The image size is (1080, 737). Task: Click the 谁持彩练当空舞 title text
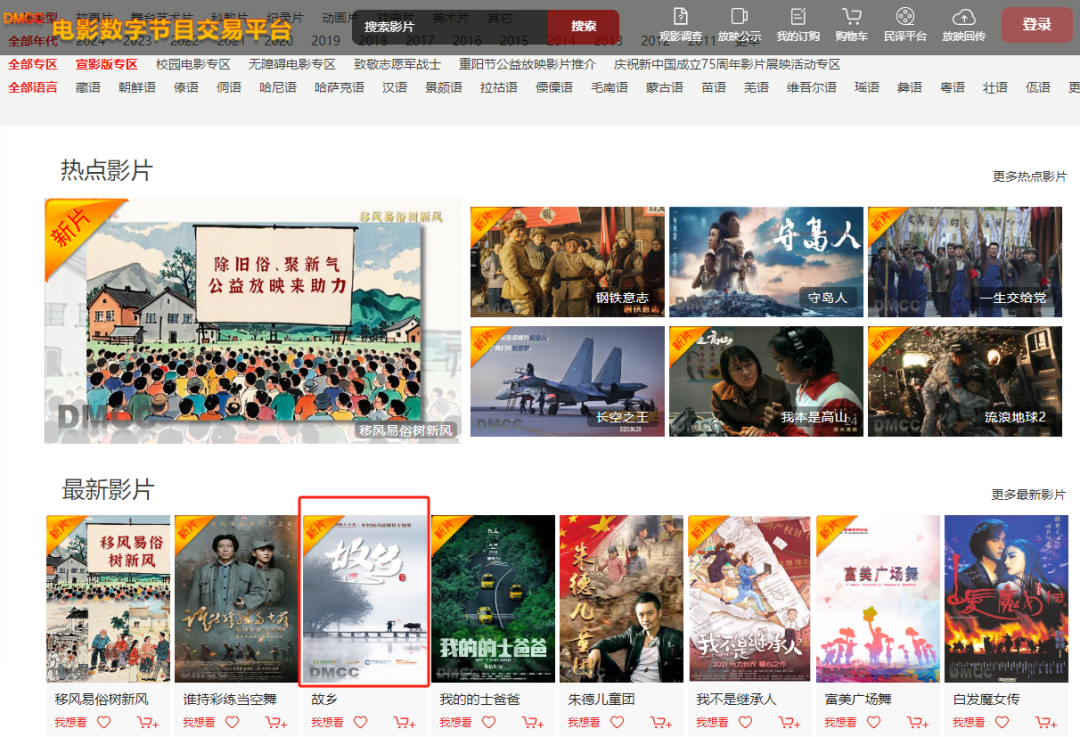click(229, 699)
